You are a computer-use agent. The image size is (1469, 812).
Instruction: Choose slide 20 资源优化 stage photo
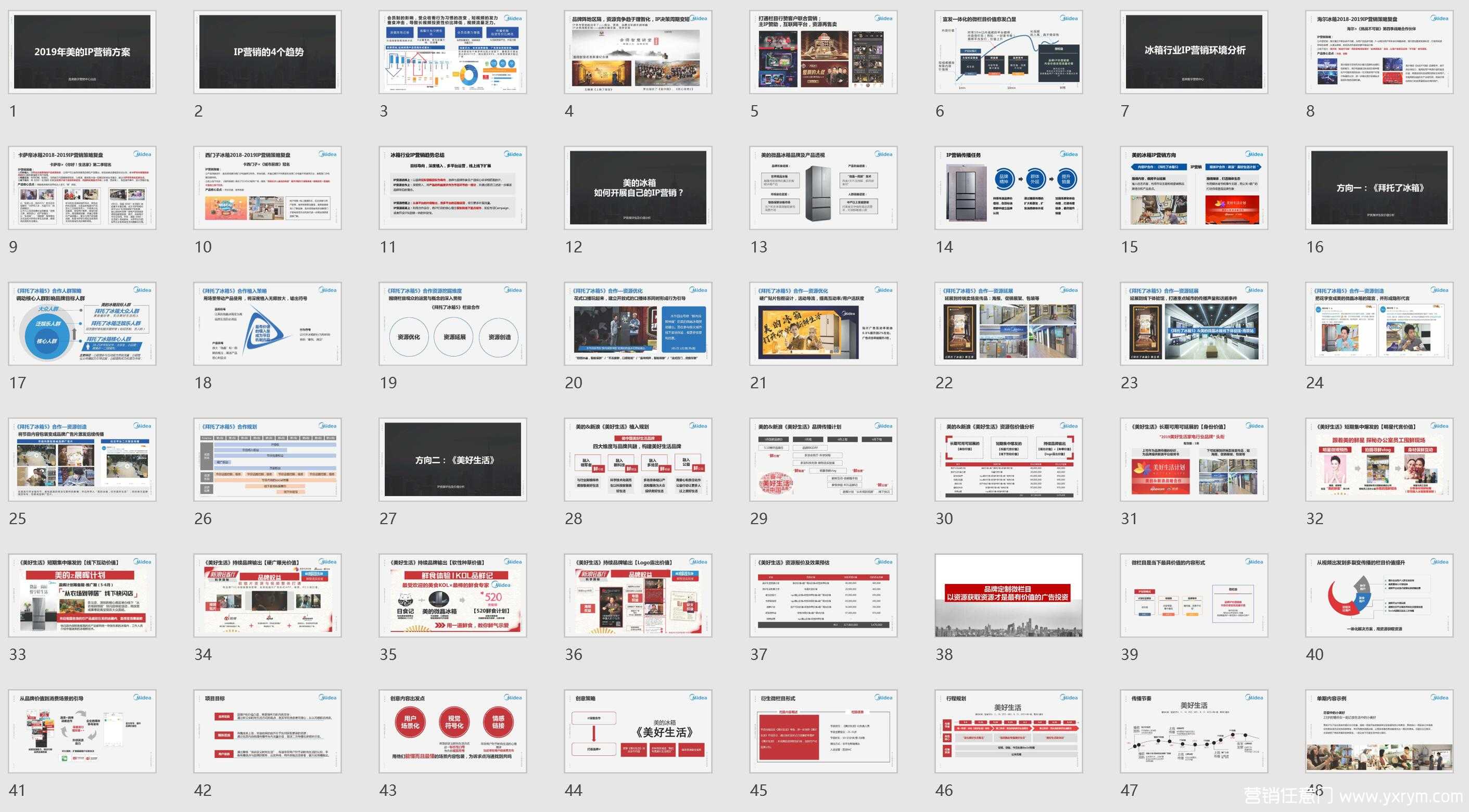coord(638,323)
